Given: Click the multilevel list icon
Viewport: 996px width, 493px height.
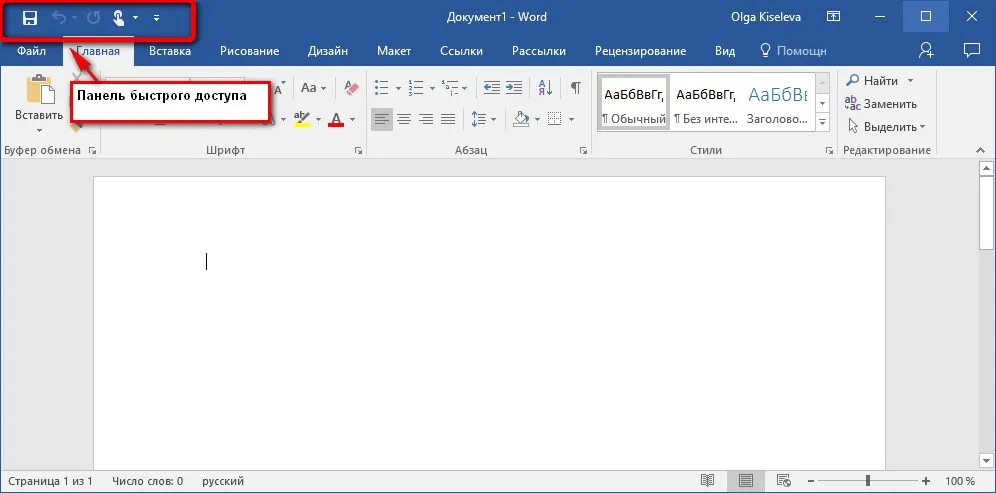Looking at the screenshot, I should tap(450, 88).
